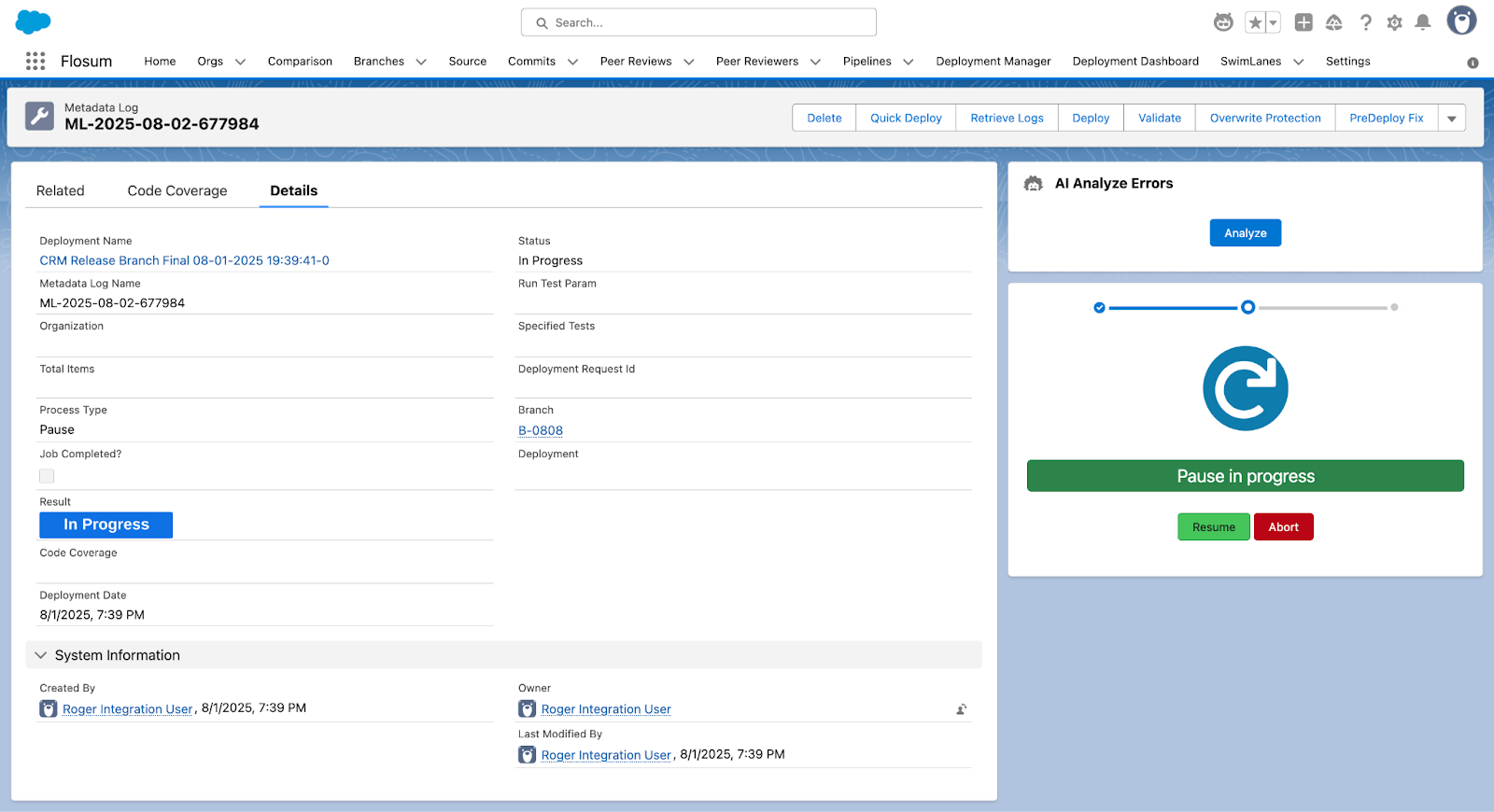This screenshot has height=812, width=1494.
Task: Open the App Launcher grid icon
Action: tap(35, 61)
